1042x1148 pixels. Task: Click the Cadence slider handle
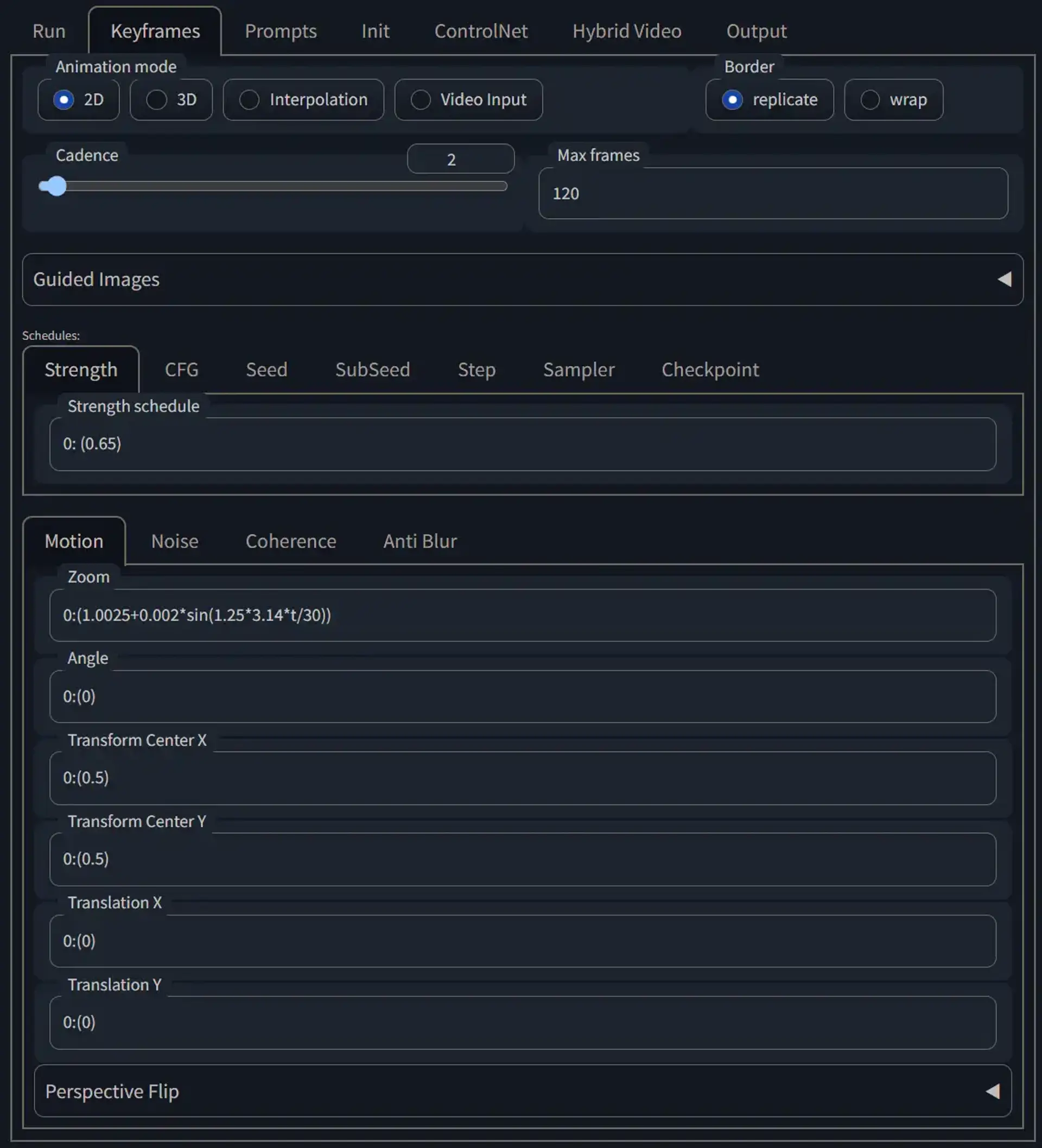56,186
